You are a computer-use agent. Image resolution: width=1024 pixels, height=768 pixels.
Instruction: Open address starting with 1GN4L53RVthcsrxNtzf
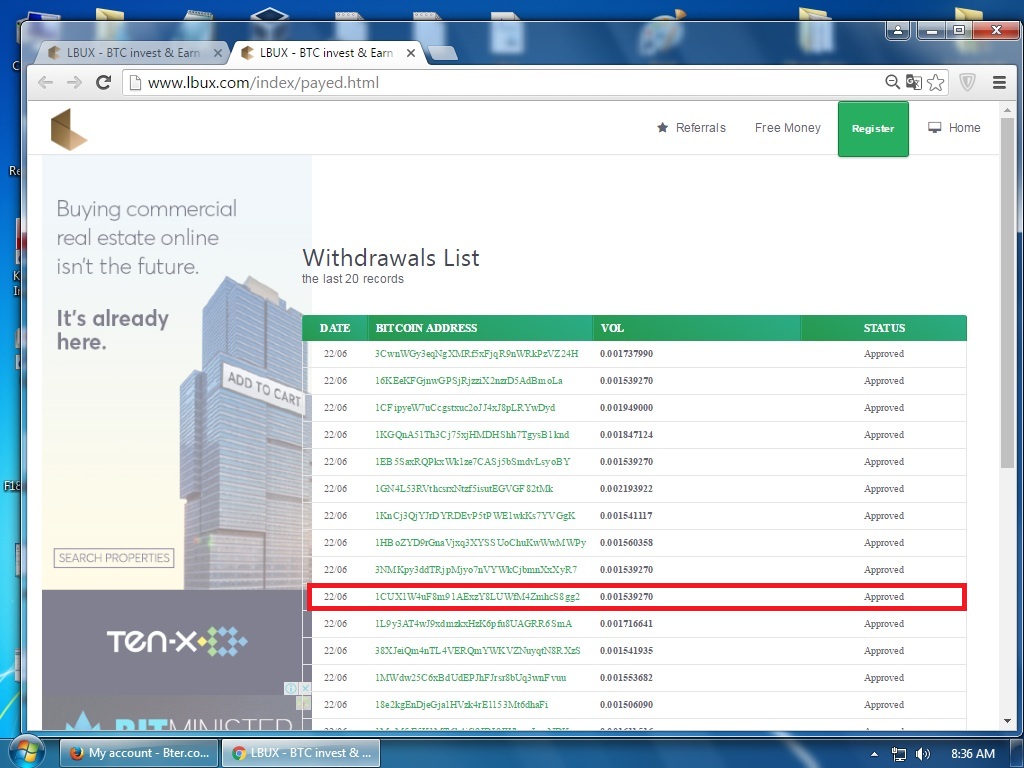[464, 488]
